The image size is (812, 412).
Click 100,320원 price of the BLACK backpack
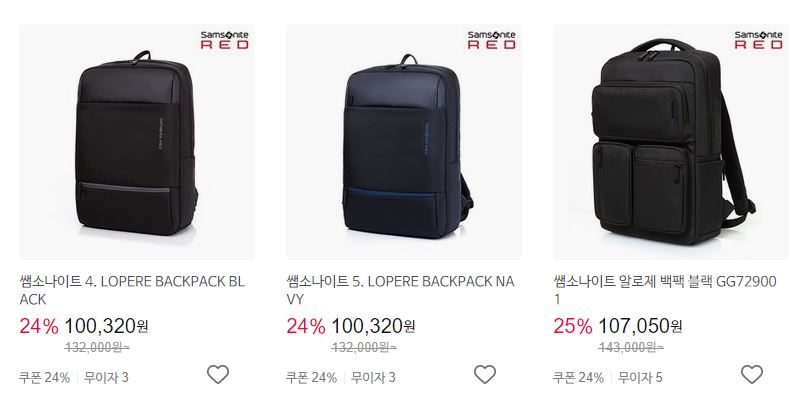(106, 326)
